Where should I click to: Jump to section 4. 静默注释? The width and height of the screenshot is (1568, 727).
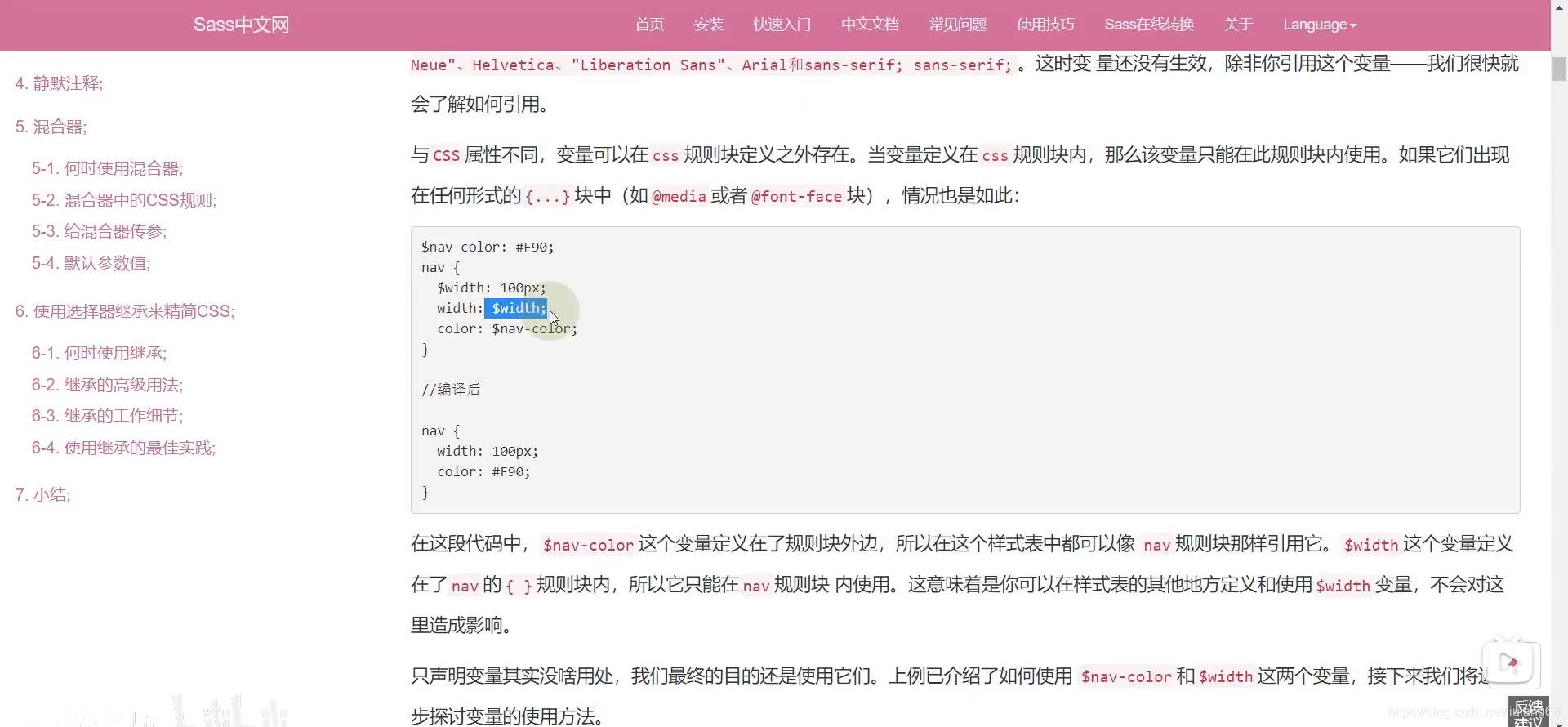coord(59,83)
